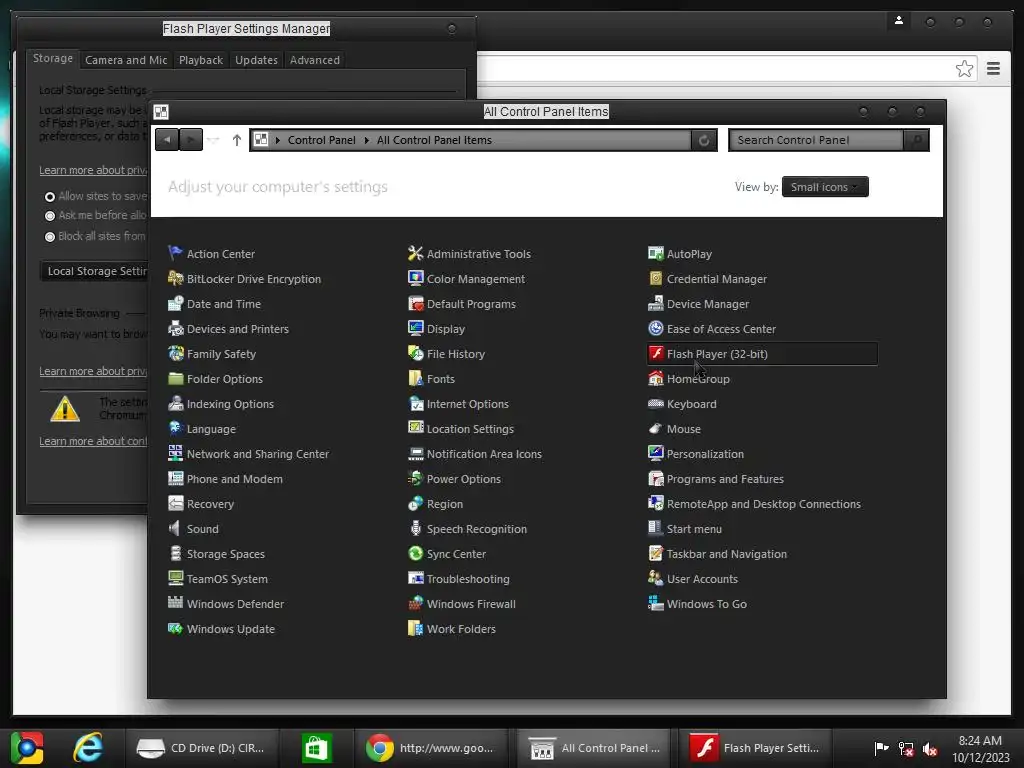Select 'Allow sites to save' radio in Flash settings
The height and width of the screenshot is (768, 1024).
click(50, 197)
